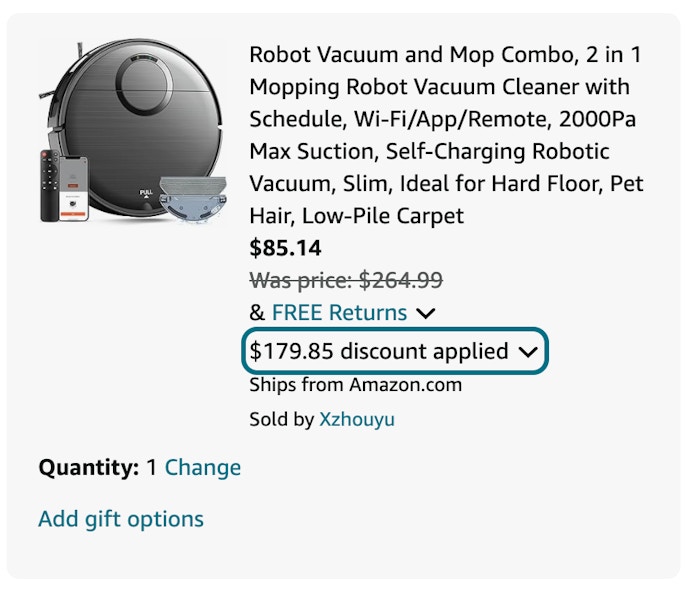Open the $179.85 discount applied details
The width and height of the screenshot is (687, 600).
pos(394,351)
